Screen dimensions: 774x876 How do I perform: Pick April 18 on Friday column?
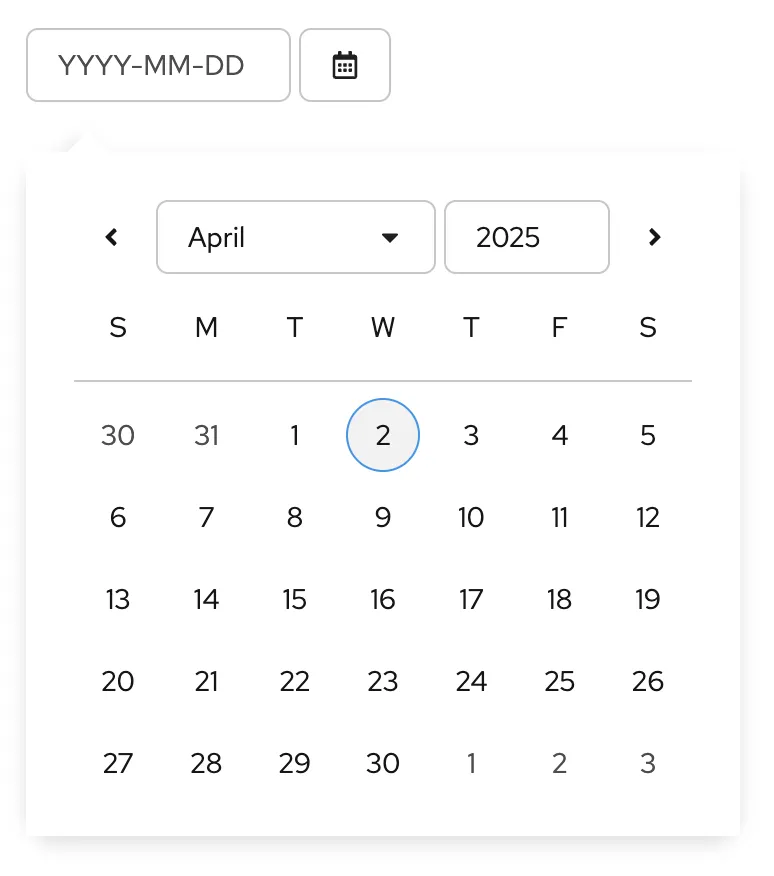pos(560,600)
